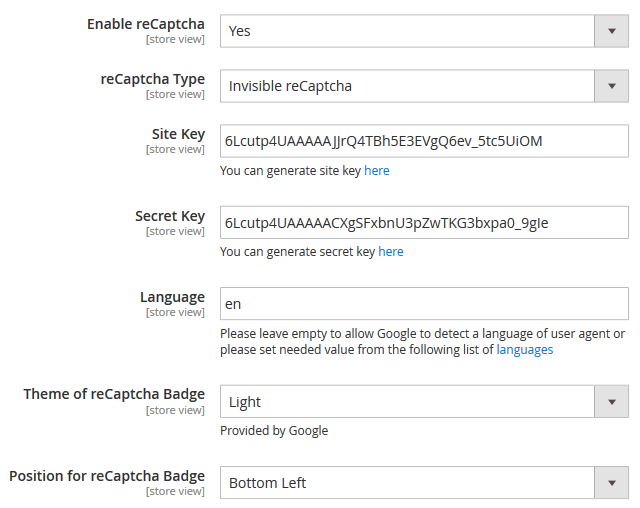Follow the 'here' link to generate secret key
640x508 pixels.
pos(391,252)
